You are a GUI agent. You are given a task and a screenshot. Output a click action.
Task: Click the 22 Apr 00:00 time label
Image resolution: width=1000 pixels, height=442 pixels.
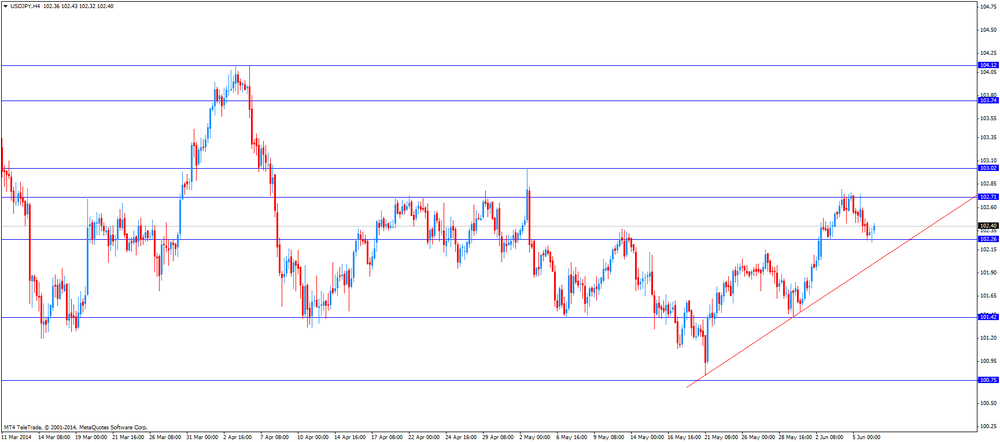[423, 438]
